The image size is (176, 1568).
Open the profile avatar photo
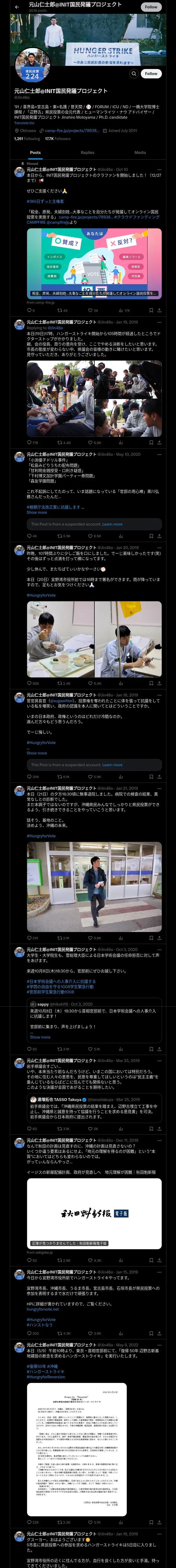32,65
